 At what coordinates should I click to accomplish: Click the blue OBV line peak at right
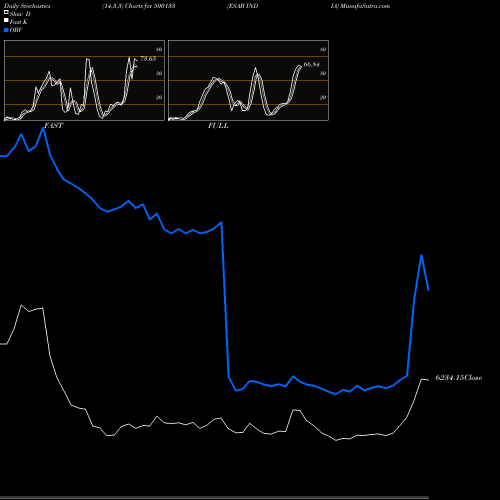click(422, 255)
